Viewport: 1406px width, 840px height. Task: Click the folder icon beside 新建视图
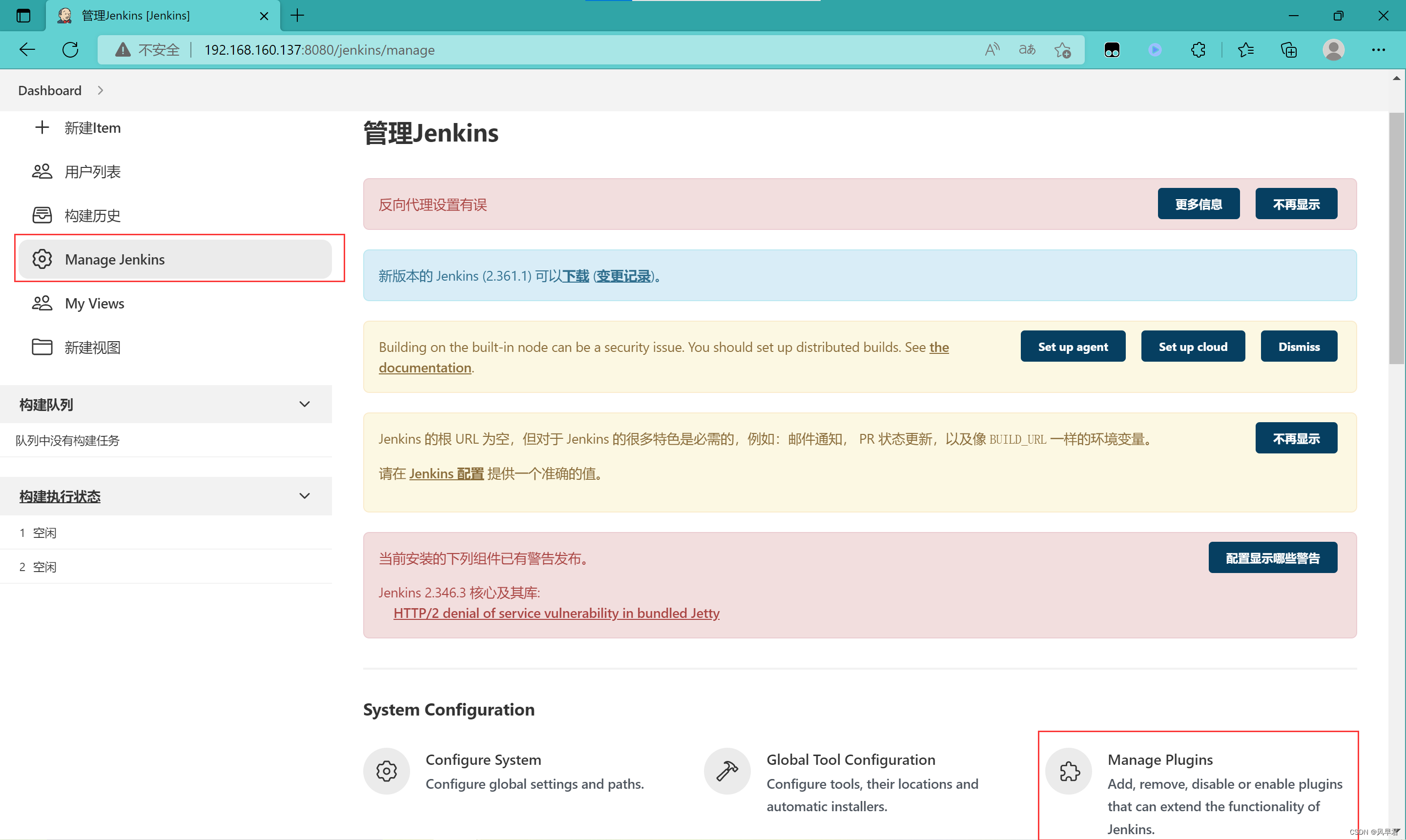pos(42,347)
